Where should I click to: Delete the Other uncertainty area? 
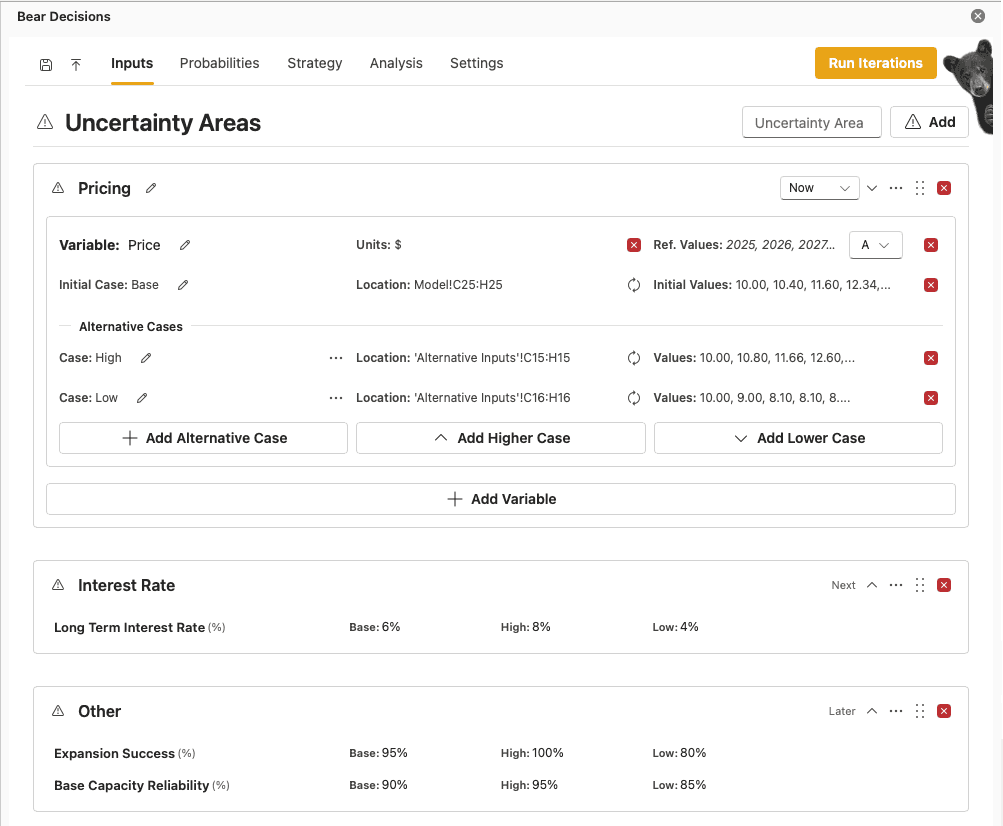944,711
